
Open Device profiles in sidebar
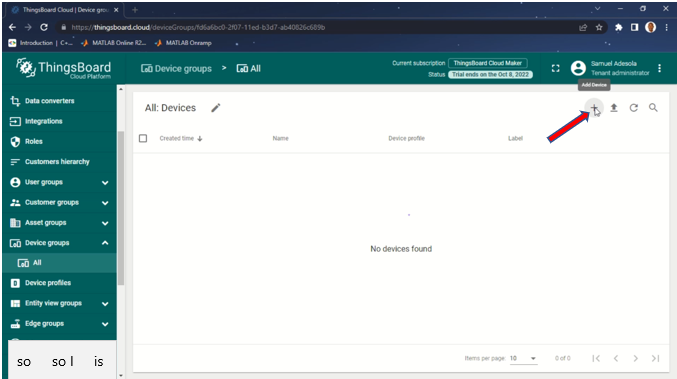[60, 283]
